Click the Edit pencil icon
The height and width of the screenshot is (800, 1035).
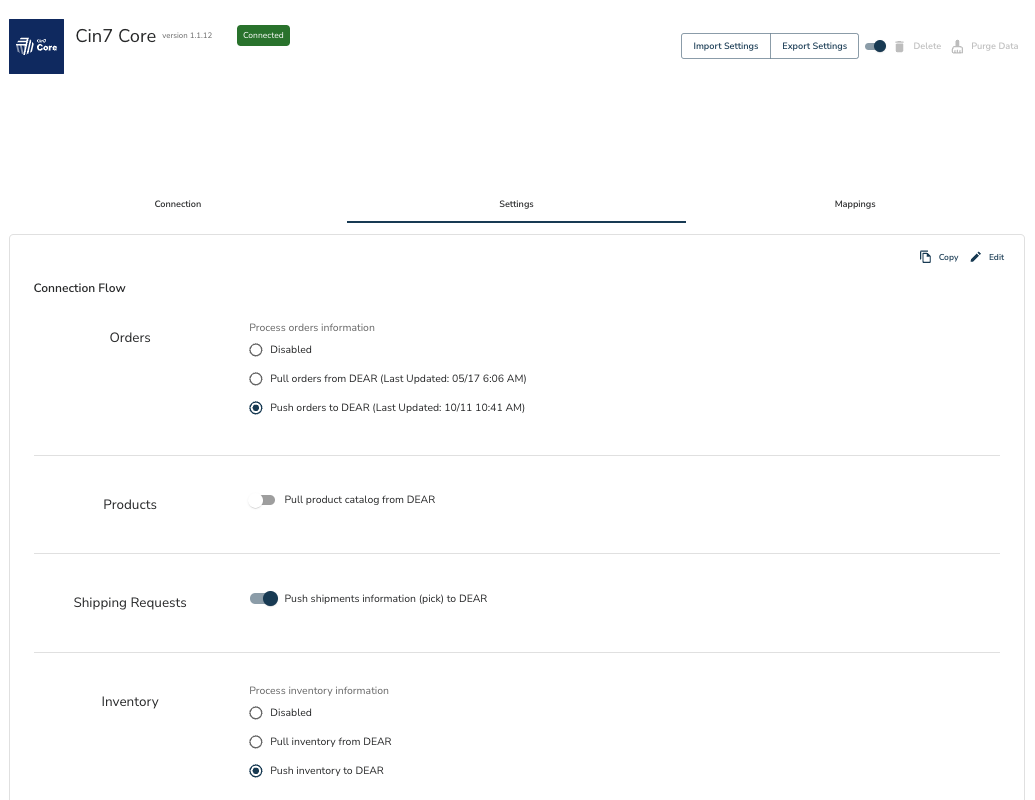tap(976, 257)
